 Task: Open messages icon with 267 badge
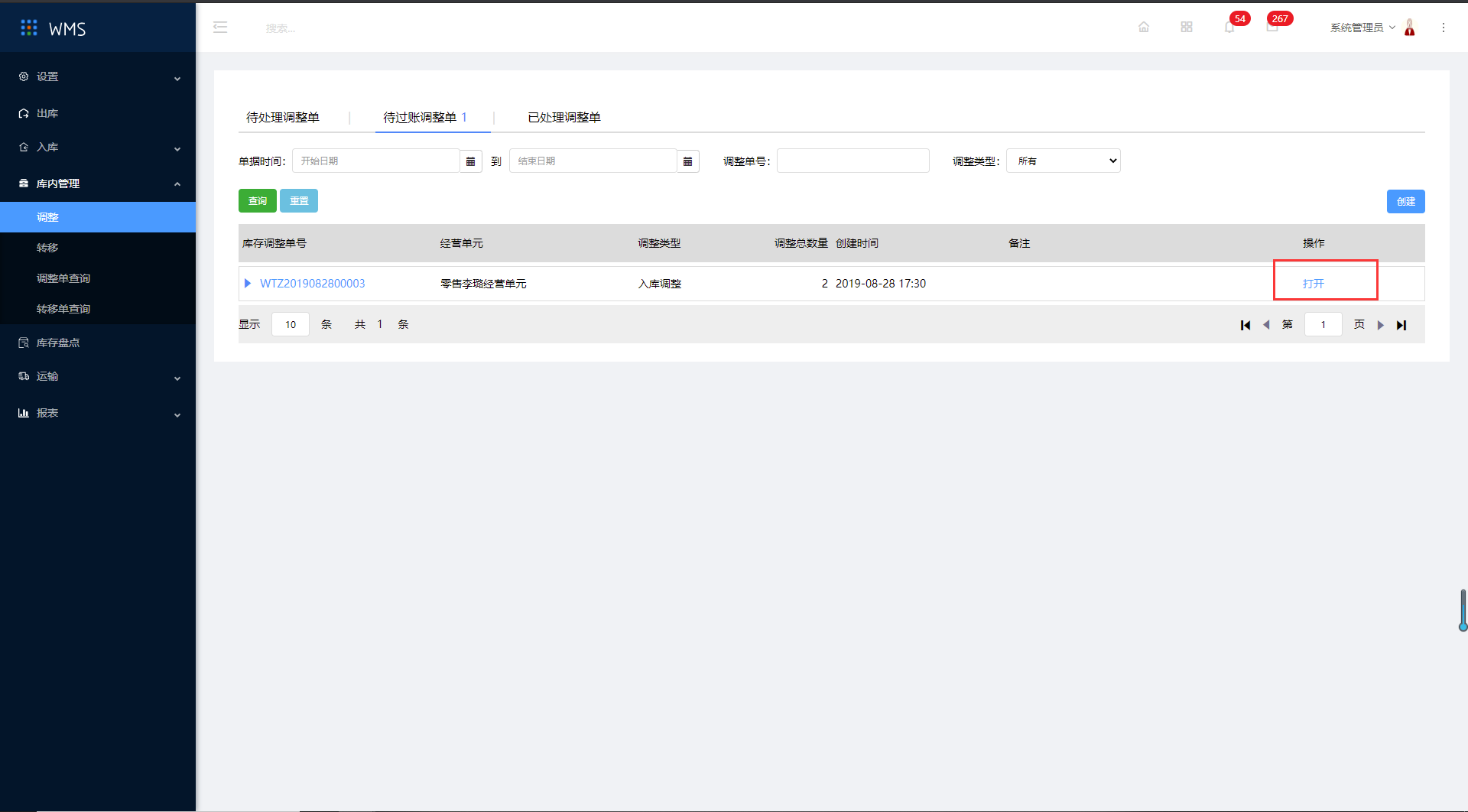point(1272,27)
